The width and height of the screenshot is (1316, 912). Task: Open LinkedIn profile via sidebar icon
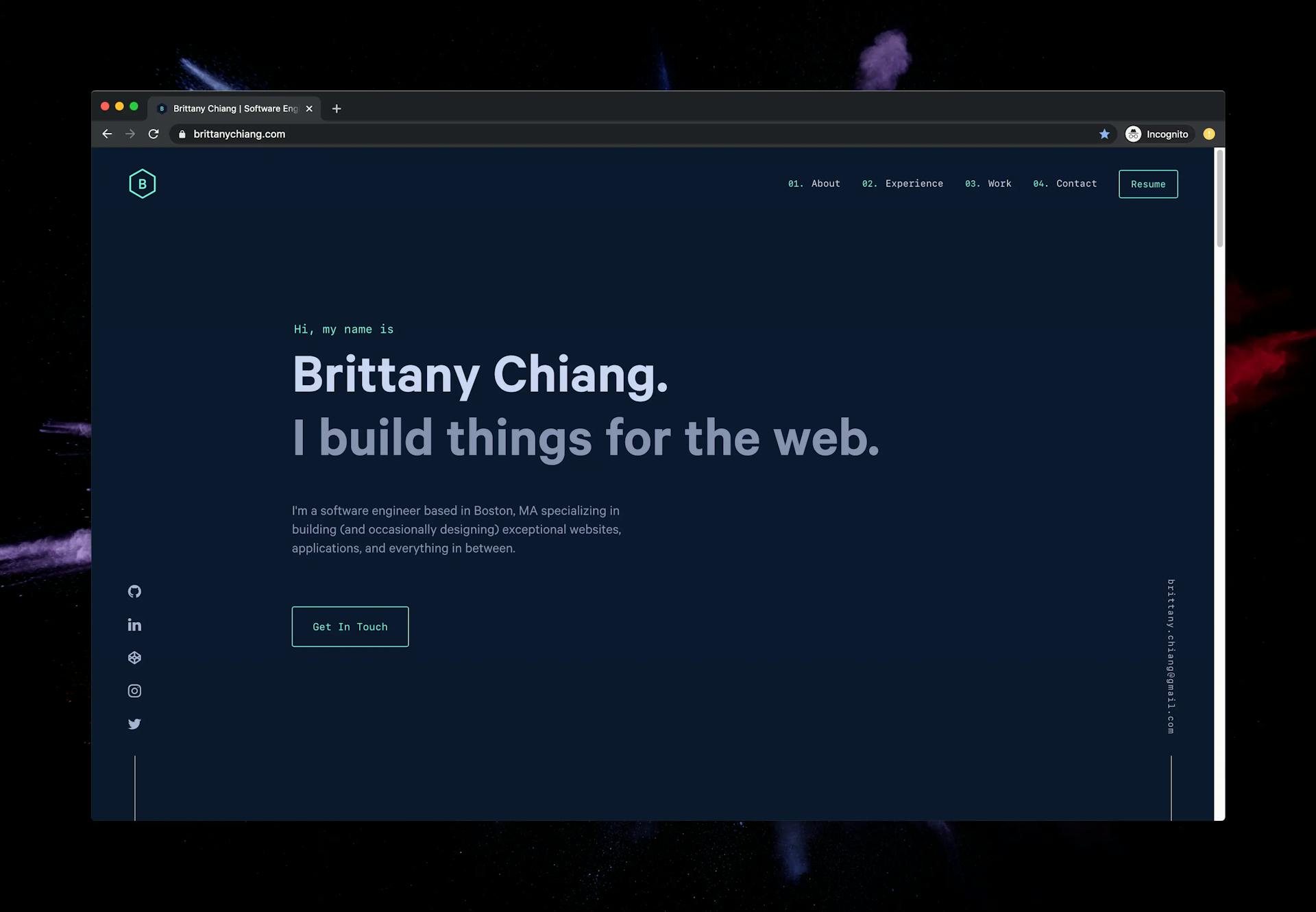pos(134,624)
